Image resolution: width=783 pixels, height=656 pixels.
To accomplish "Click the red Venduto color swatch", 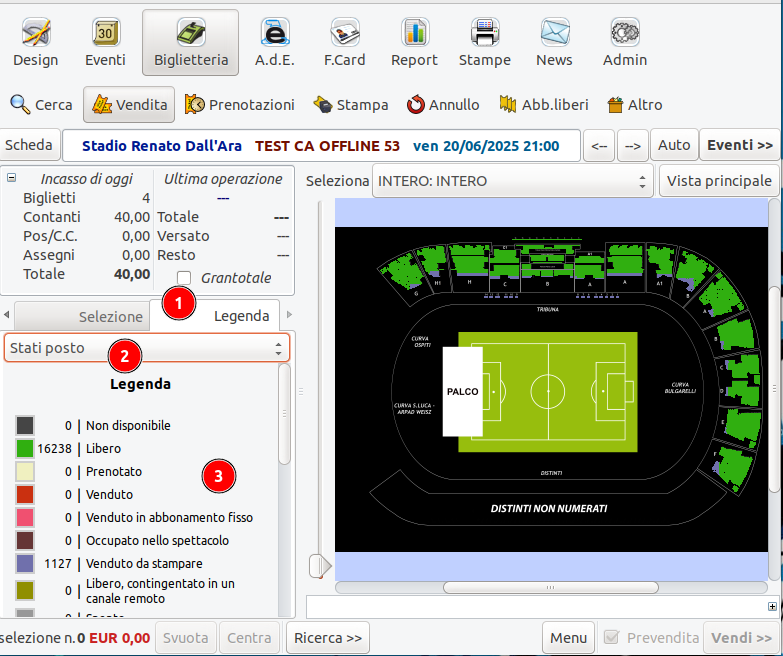I will pyautogui.click(x=25, y=494).
